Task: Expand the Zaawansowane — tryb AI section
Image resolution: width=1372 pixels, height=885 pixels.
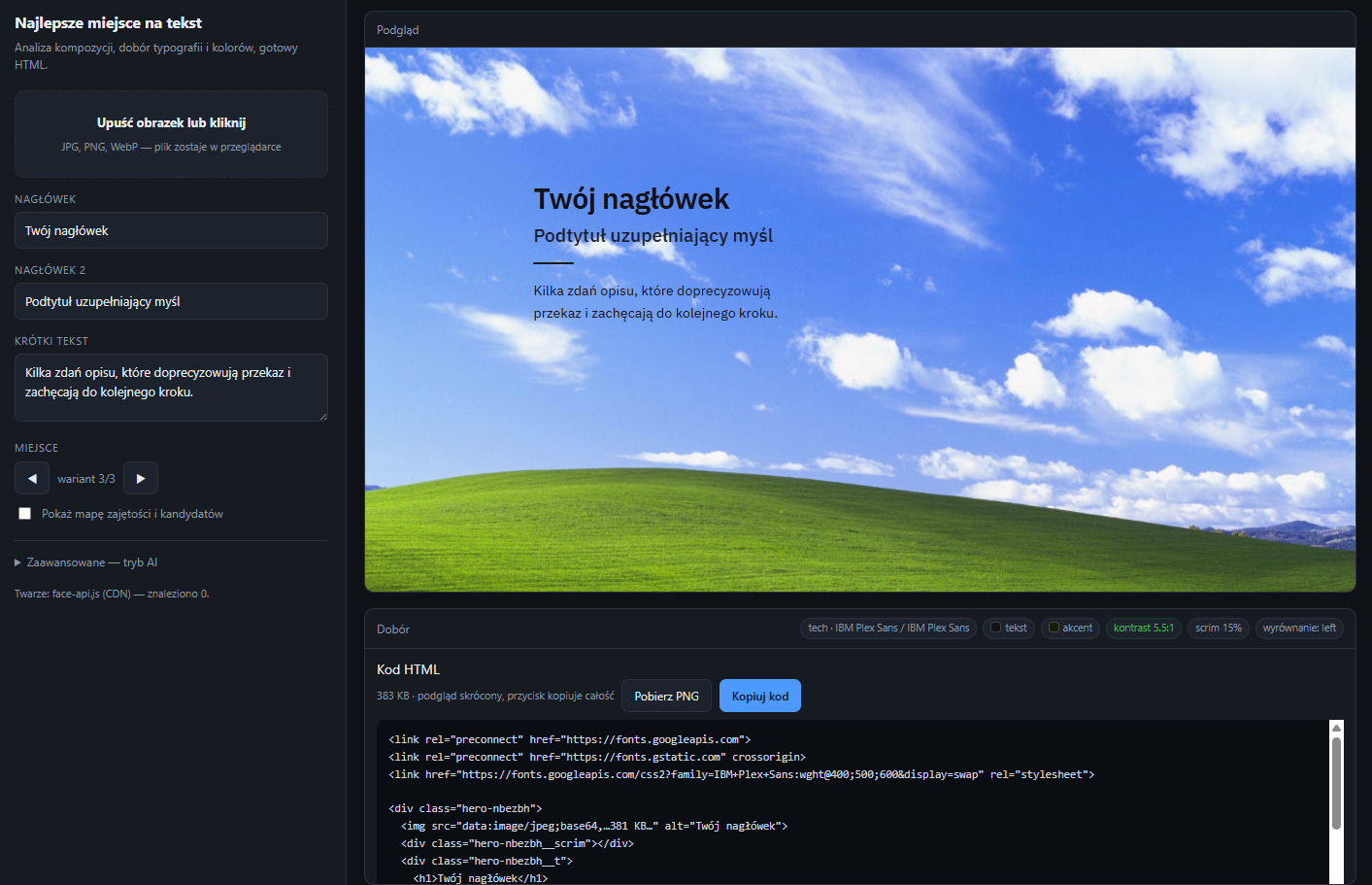Action: [86, 562]
